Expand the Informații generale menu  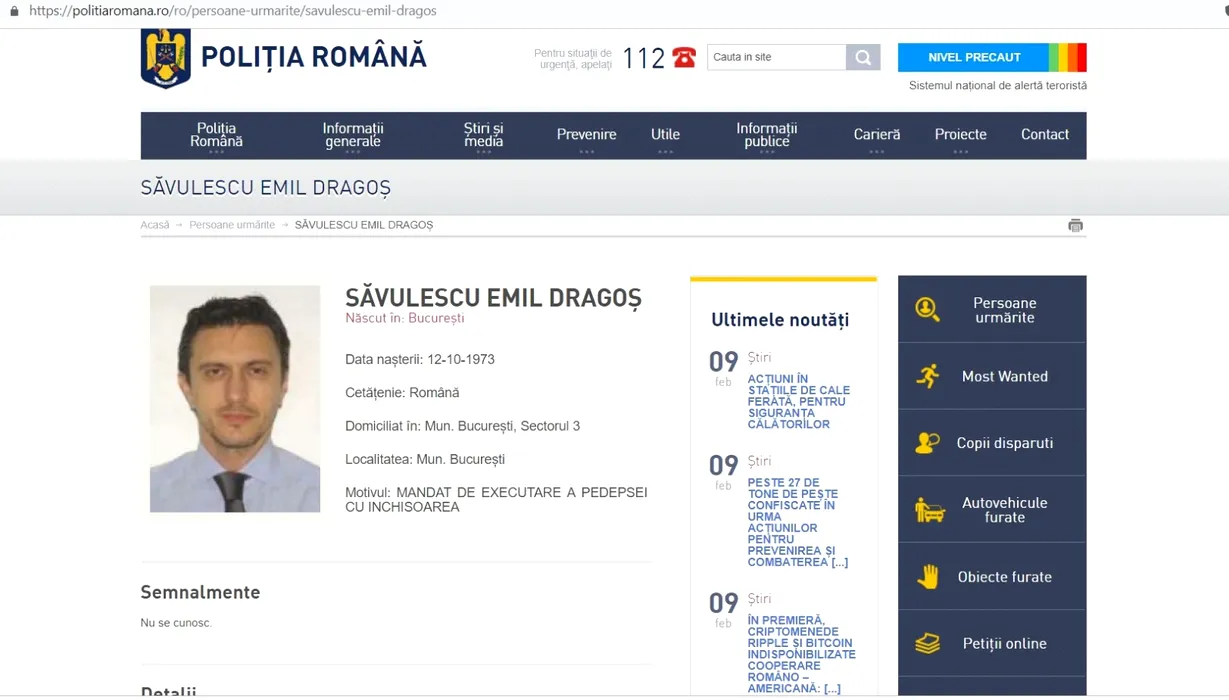pos(353,135)
